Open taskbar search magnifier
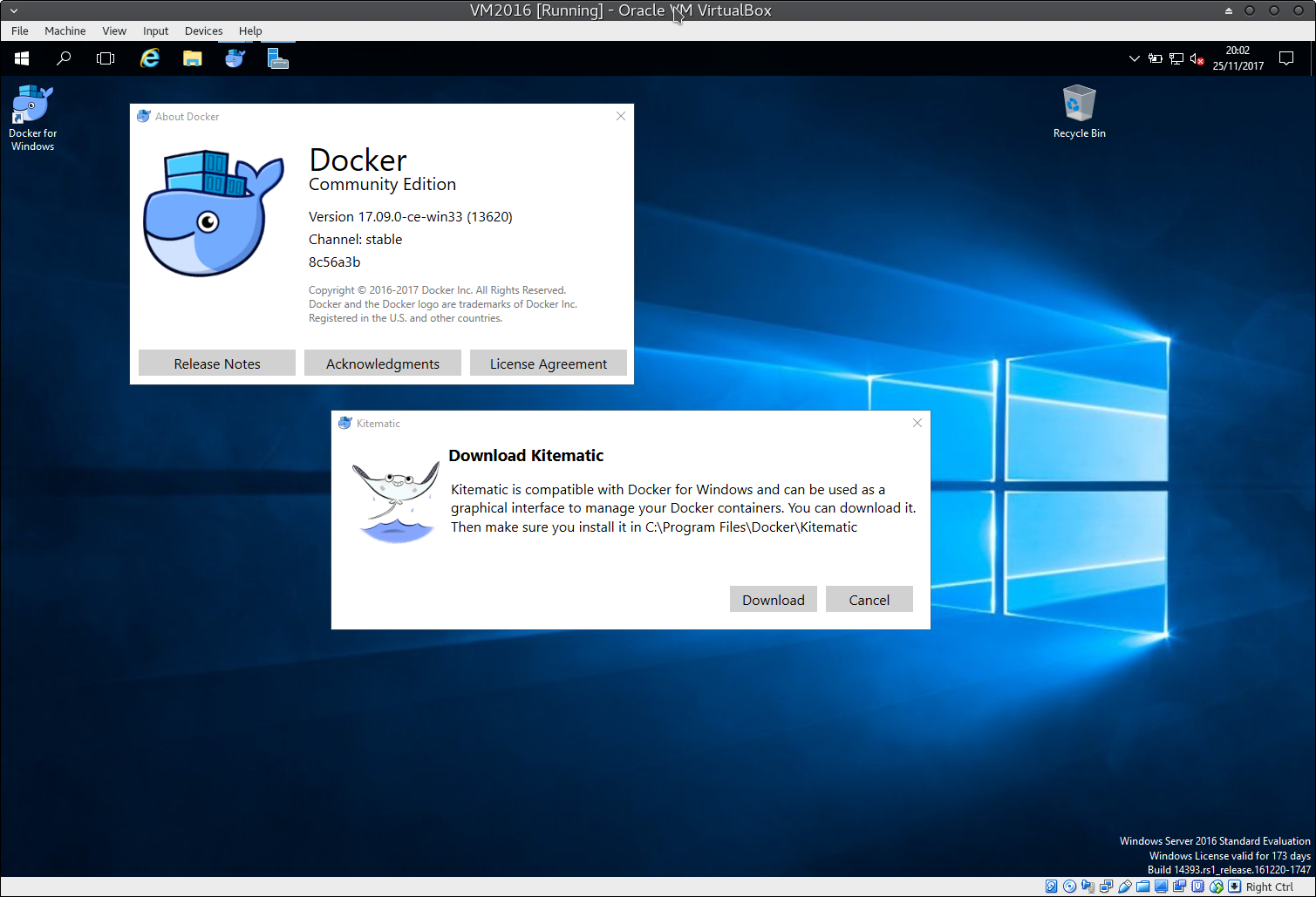1316x897 pixels. point(64,58)
